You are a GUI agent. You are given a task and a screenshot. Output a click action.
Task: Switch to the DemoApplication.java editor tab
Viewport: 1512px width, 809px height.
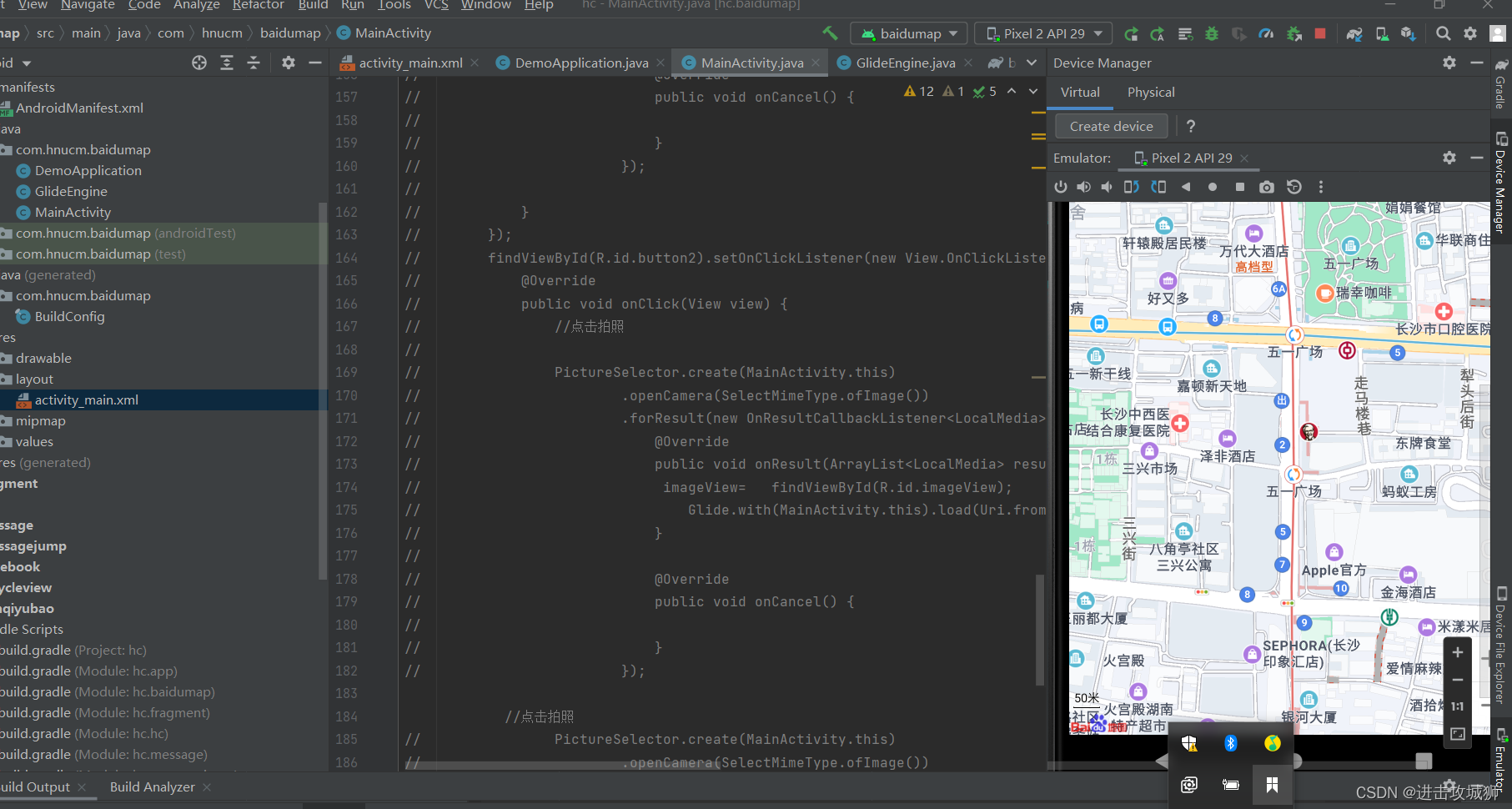(580, 63)
